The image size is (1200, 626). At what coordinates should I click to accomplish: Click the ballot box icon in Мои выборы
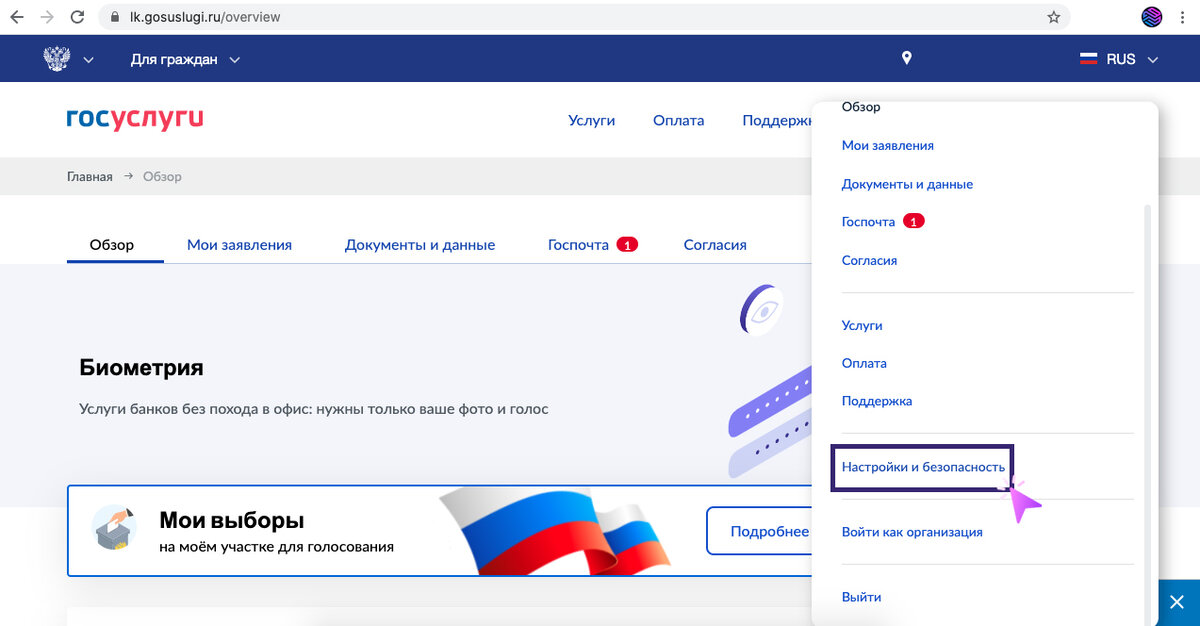(x=116, y=528)
